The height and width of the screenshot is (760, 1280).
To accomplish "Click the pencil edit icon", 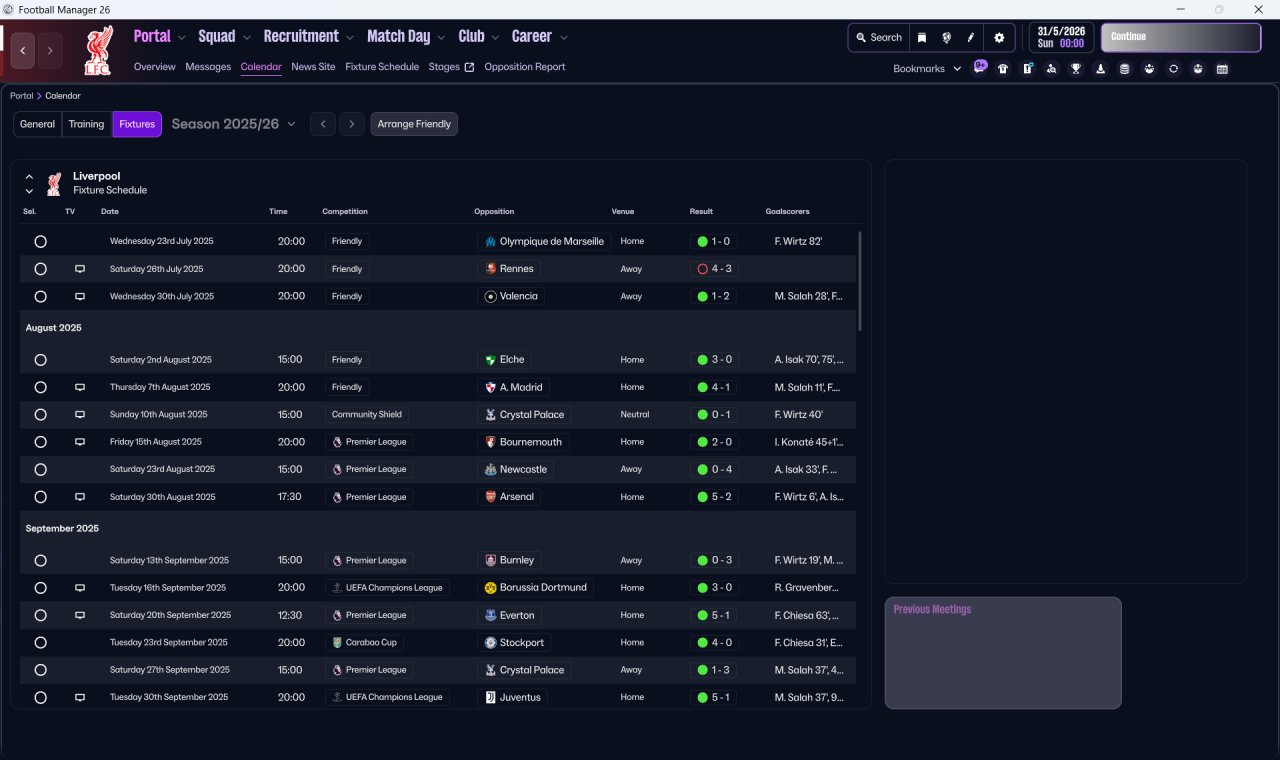I will pyautogui.click(x=970, y=38).
